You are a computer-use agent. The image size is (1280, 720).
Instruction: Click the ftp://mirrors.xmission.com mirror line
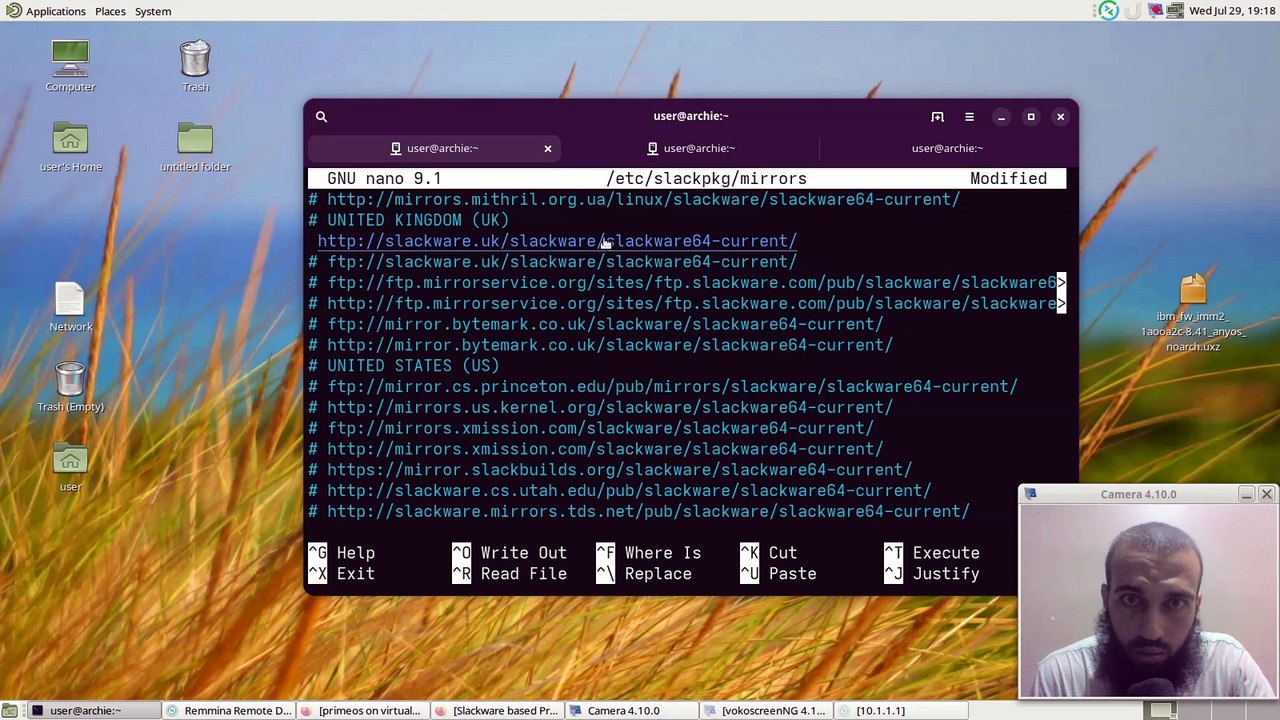coord(591,428)
